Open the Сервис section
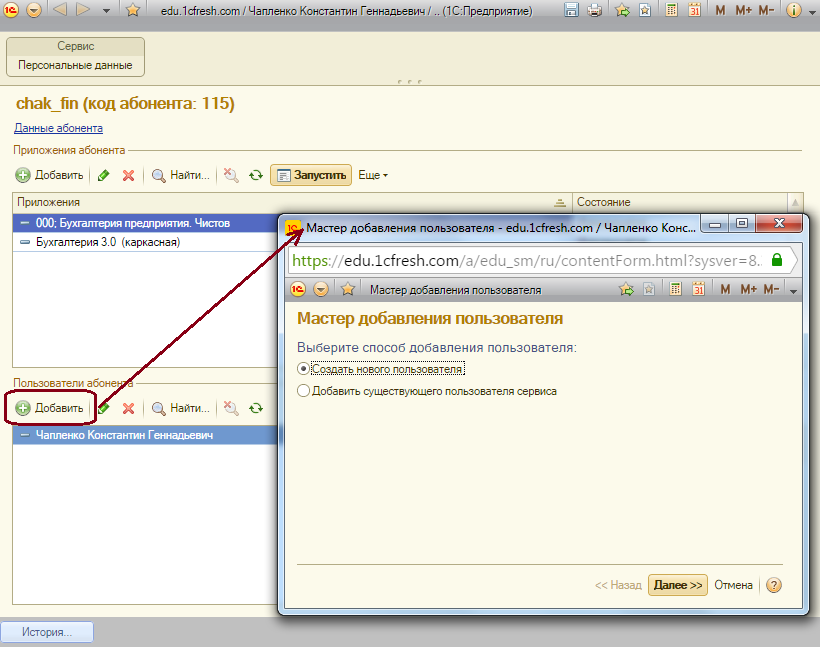This screenshot has width=820, height=647. tap(75, 46)
